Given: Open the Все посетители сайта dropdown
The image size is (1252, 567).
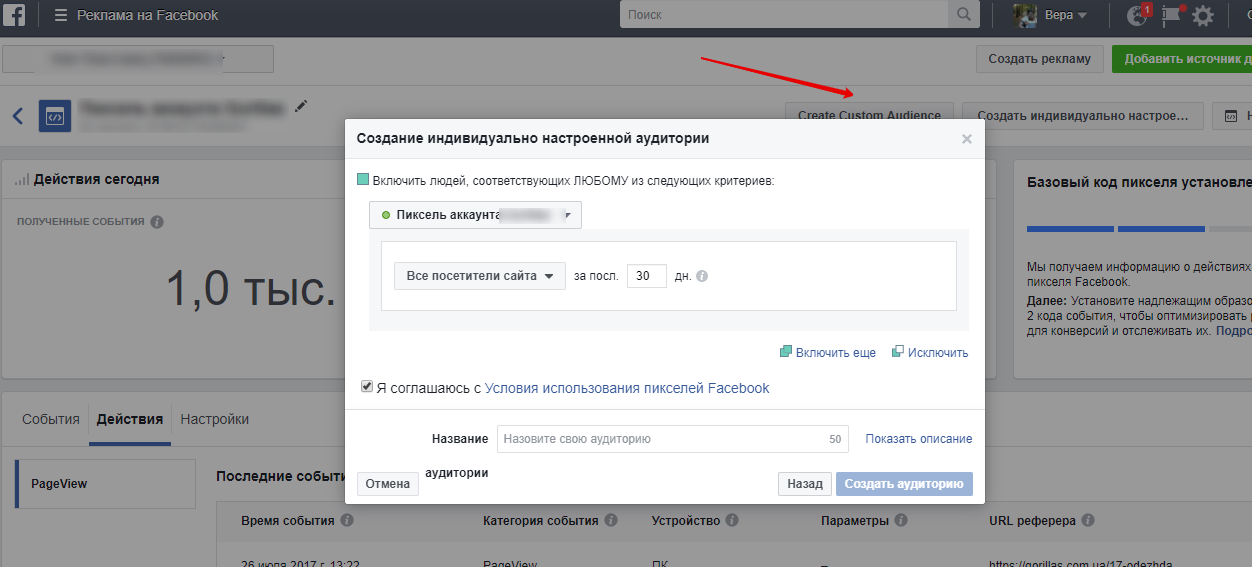Looking at the screenshot, I should 480,276.
